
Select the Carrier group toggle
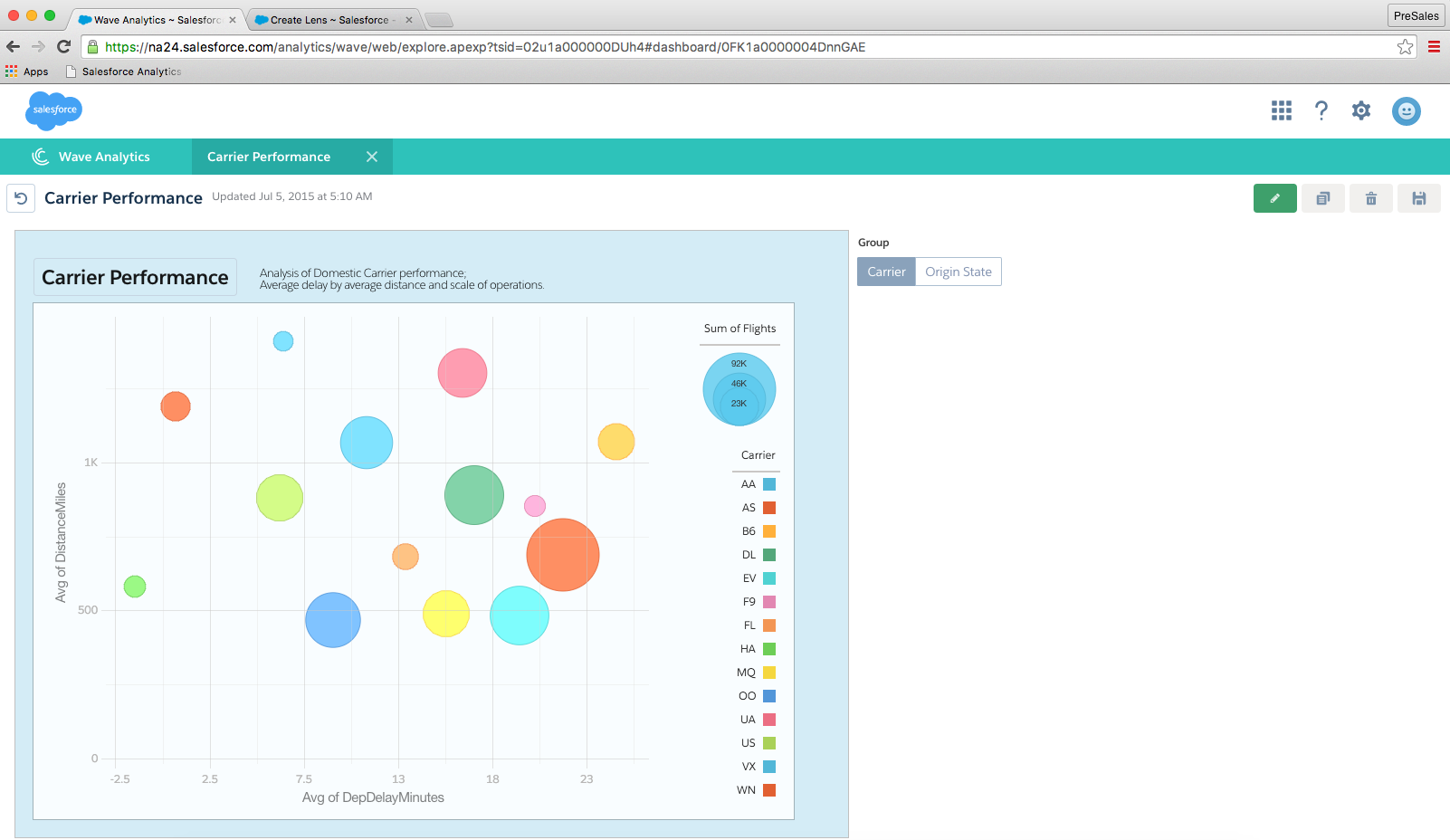pos(886,272)
